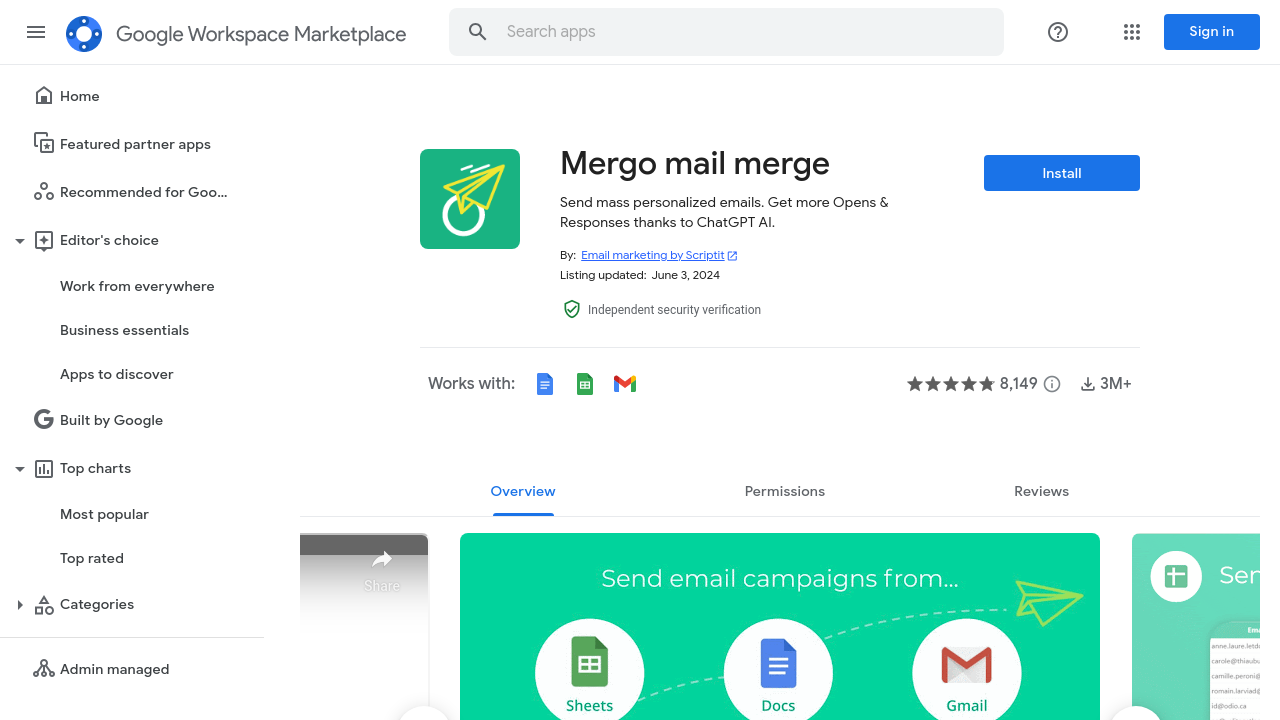Expand the Categories section
Screen dimensions: 1280x720
(19, 605)
